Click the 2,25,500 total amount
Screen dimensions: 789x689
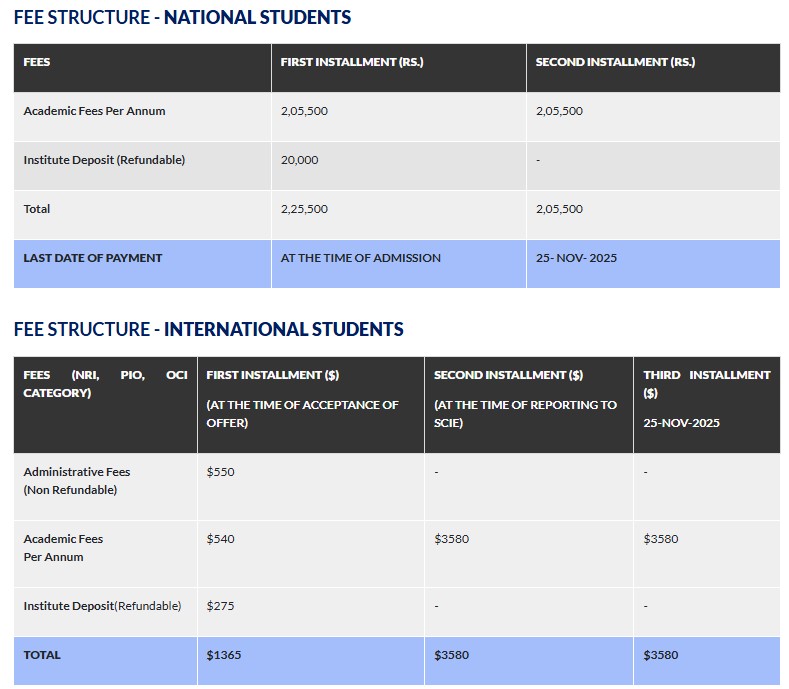click(304, 209)
